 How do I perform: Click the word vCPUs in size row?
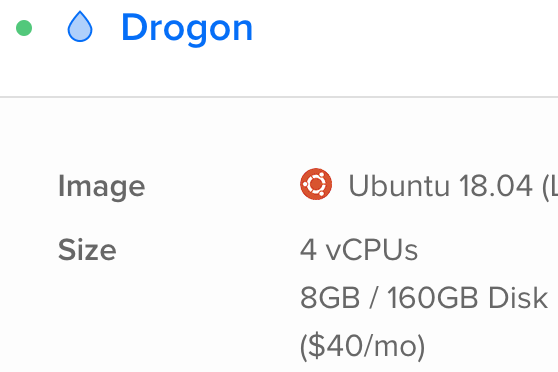pyautogui.click(x=372, y=250)
